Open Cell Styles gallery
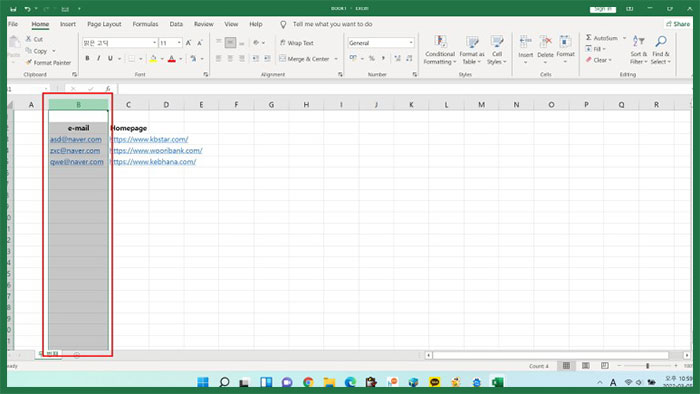700x394 pixels. tap(496, 50)
